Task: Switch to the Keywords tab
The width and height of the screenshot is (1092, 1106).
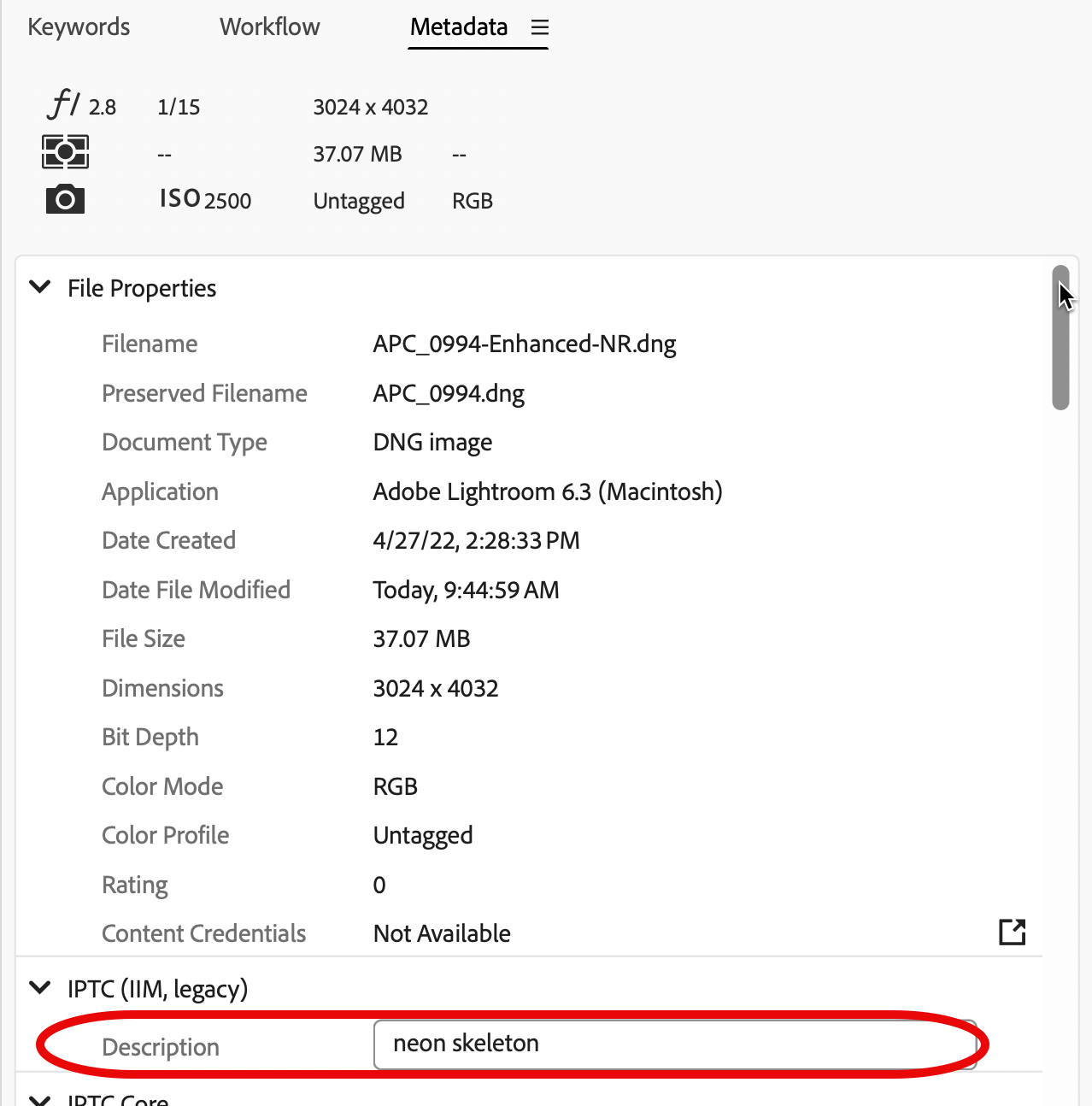Action: [x=78, y=26]
